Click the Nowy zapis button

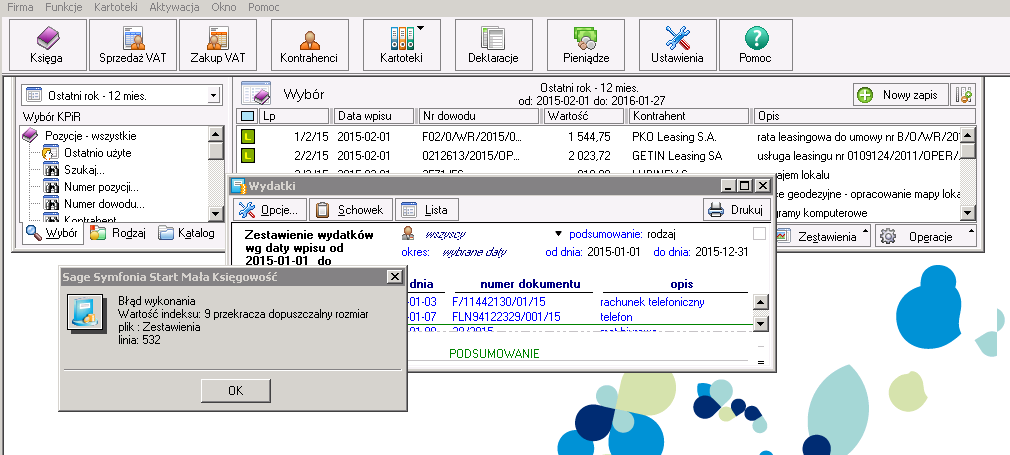pos(898,95)
